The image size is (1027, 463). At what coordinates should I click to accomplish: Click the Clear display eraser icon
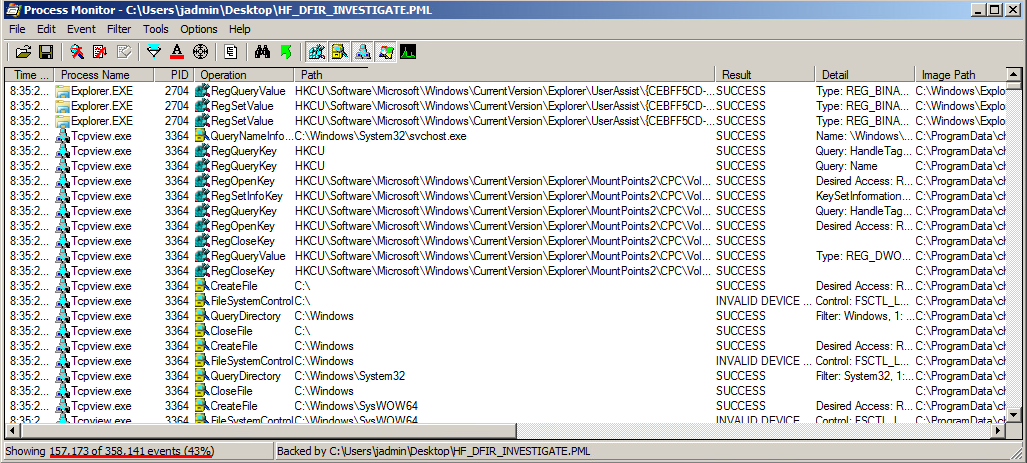click(x=123, y=52)
